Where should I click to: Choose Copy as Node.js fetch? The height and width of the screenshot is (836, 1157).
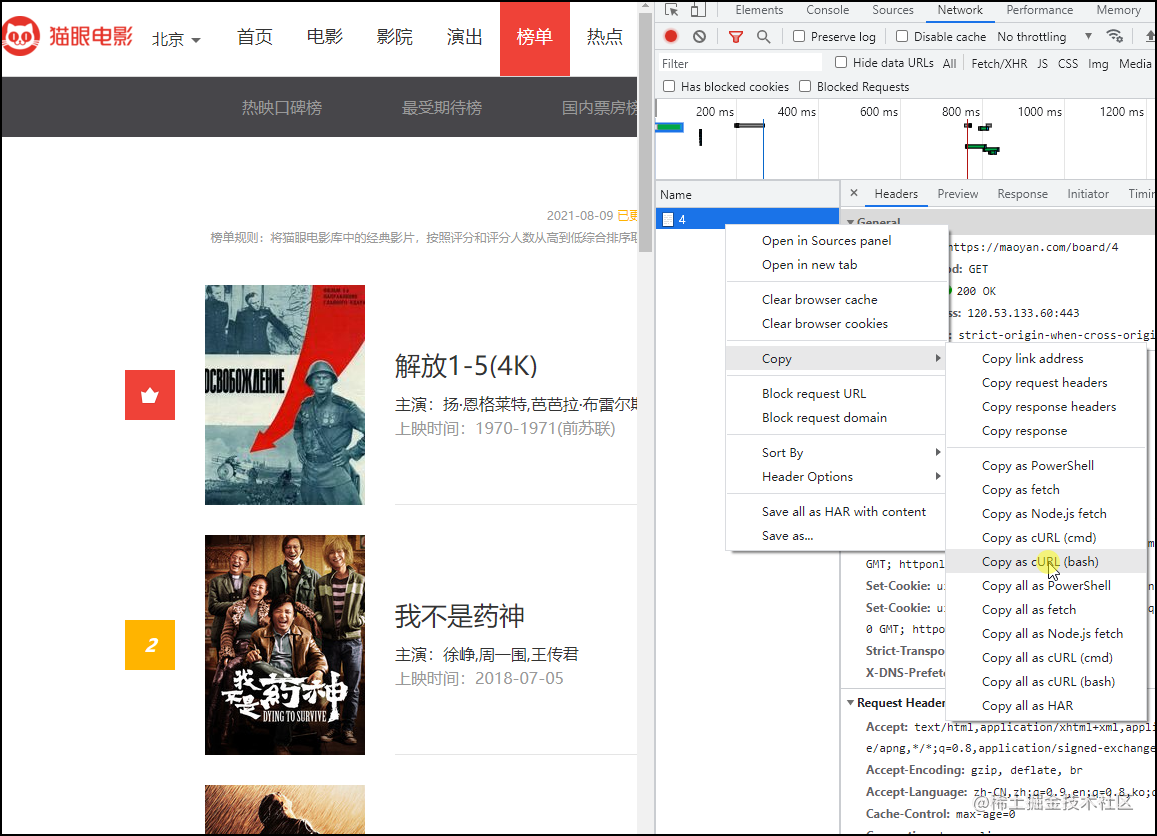(x=1046, y=514)
